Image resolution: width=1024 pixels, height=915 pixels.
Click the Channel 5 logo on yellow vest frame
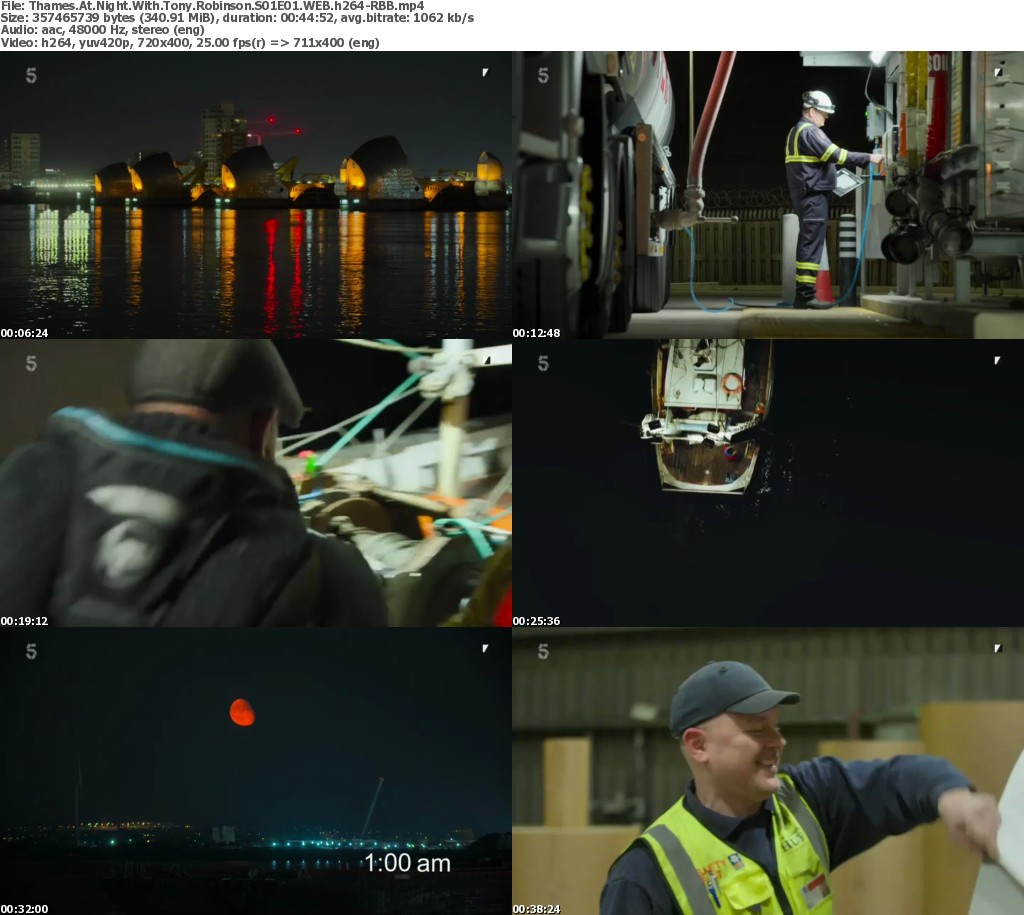coord(543,651)
